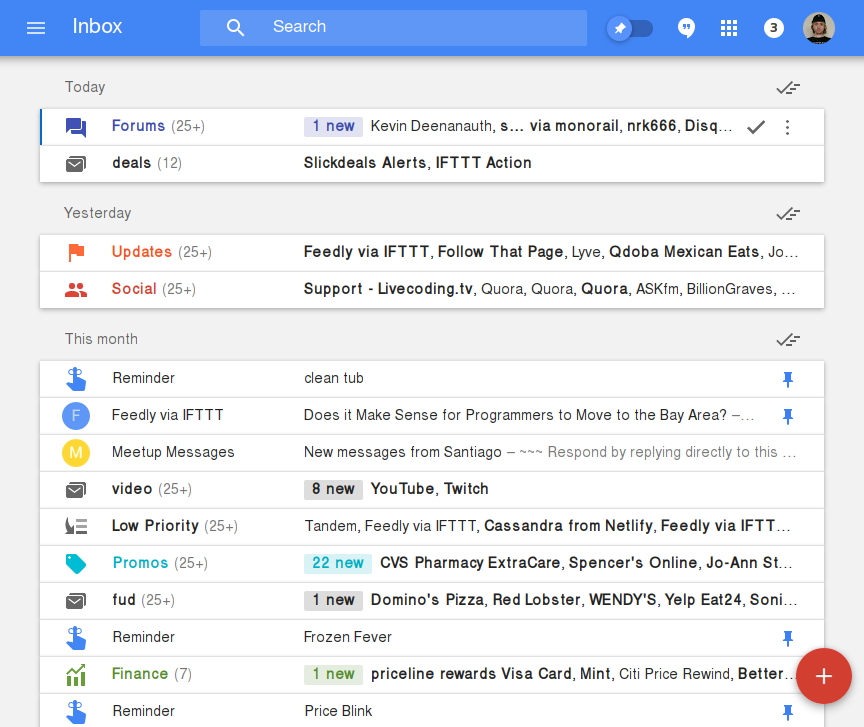Image resolution: width=864 pixels, height=727 pixels.
Task: Click the Today section heading
Action: pyautogui.click(x=85, y=87)
